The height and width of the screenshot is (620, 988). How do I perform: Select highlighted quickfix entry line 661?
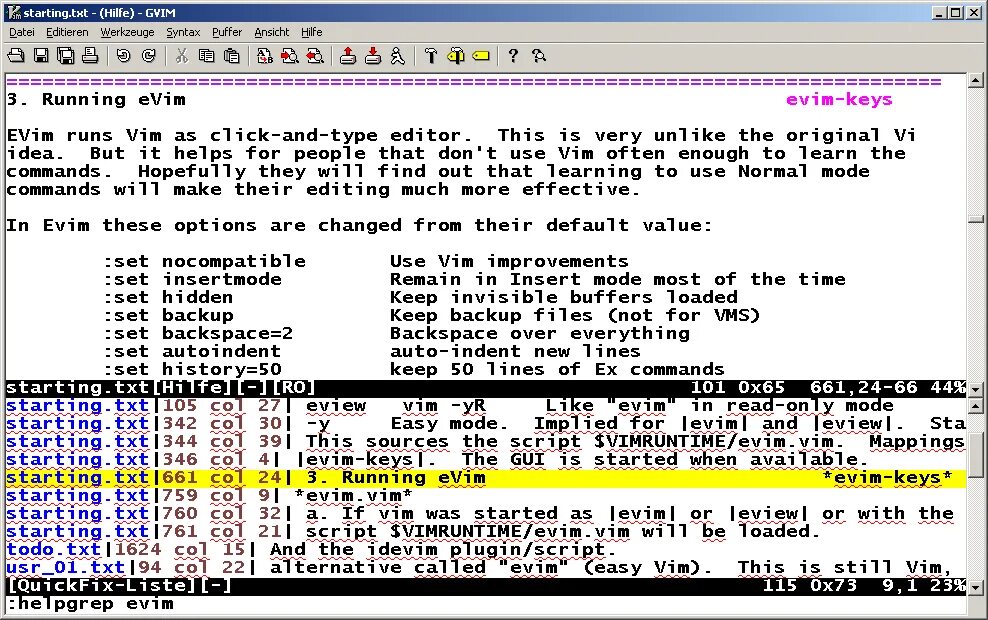pos(485,478)
